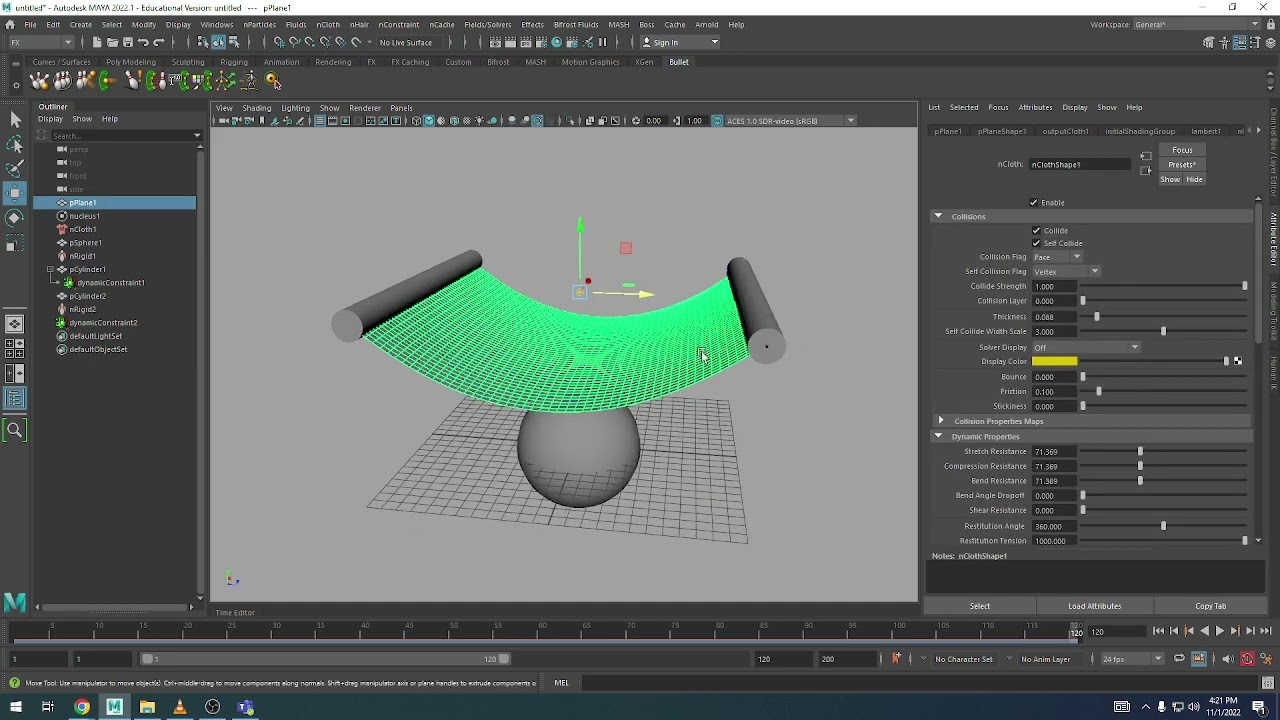Click the search magnifier icon in left sidebar
The width and height of the screenshot is (1280, 720).
tap(15, 431)
